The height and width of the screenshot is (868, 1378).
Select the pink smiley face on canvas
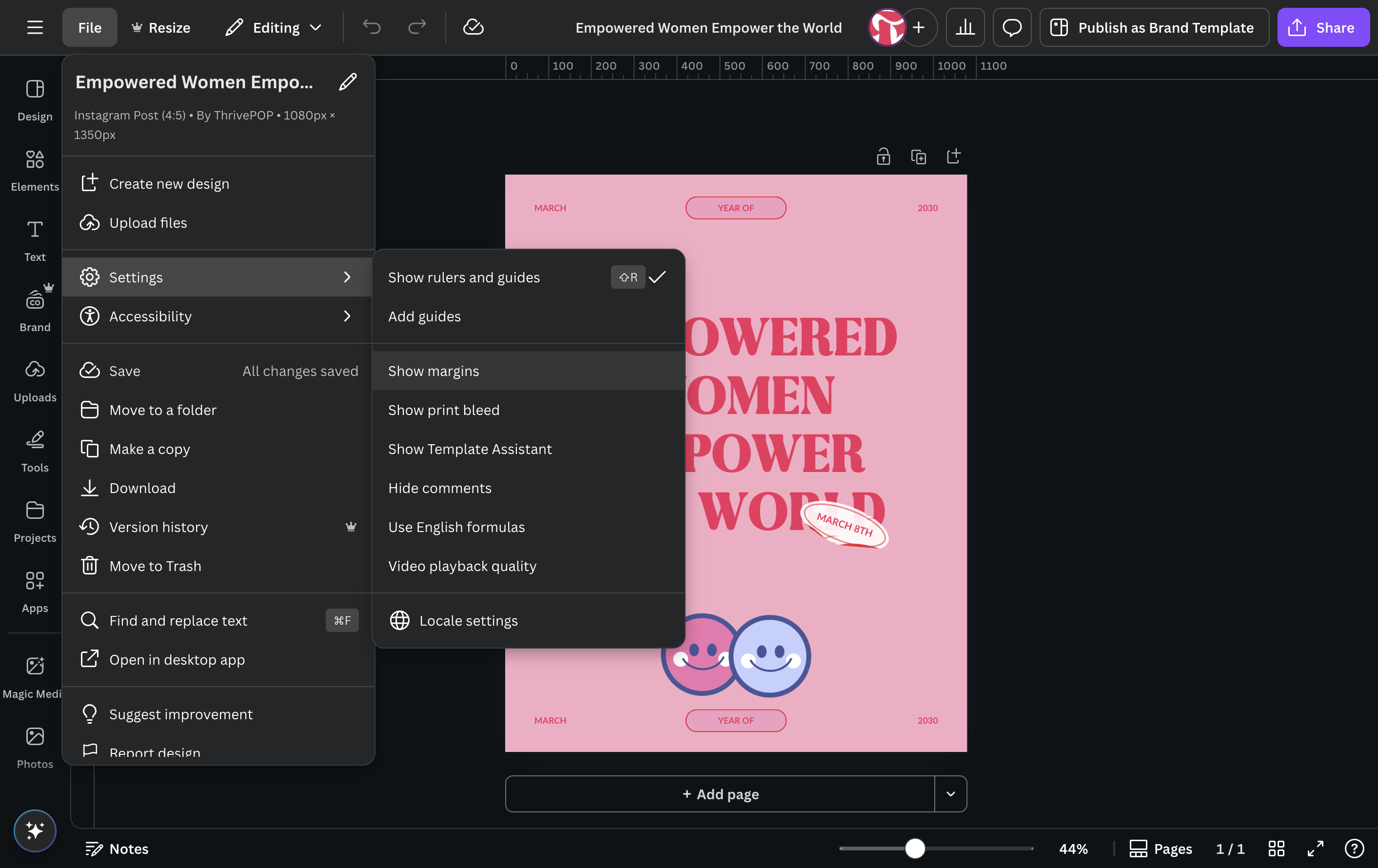(698, 654)
